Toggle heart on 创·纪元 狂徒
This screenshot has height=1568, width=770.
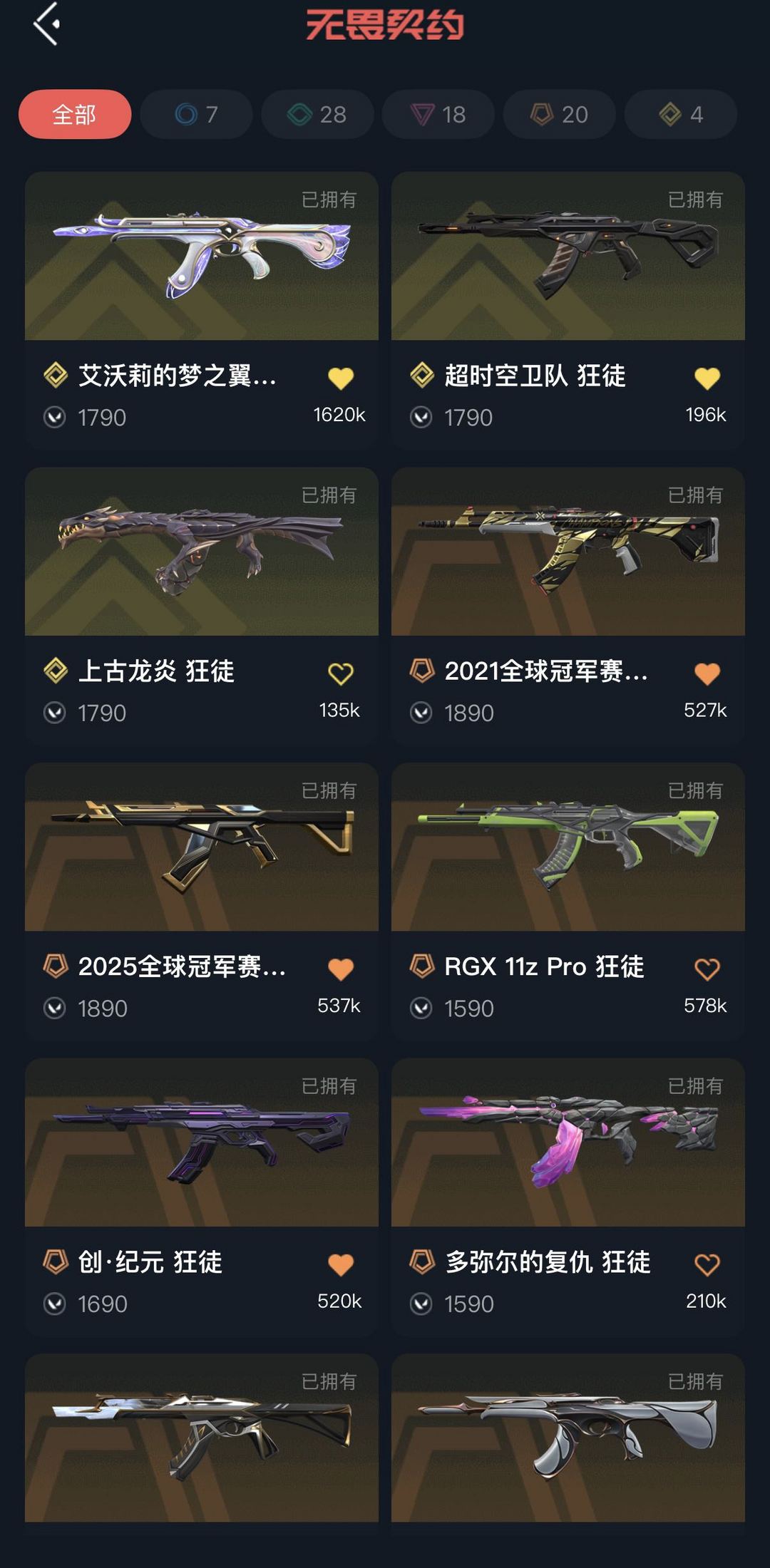pos(341,1264)
